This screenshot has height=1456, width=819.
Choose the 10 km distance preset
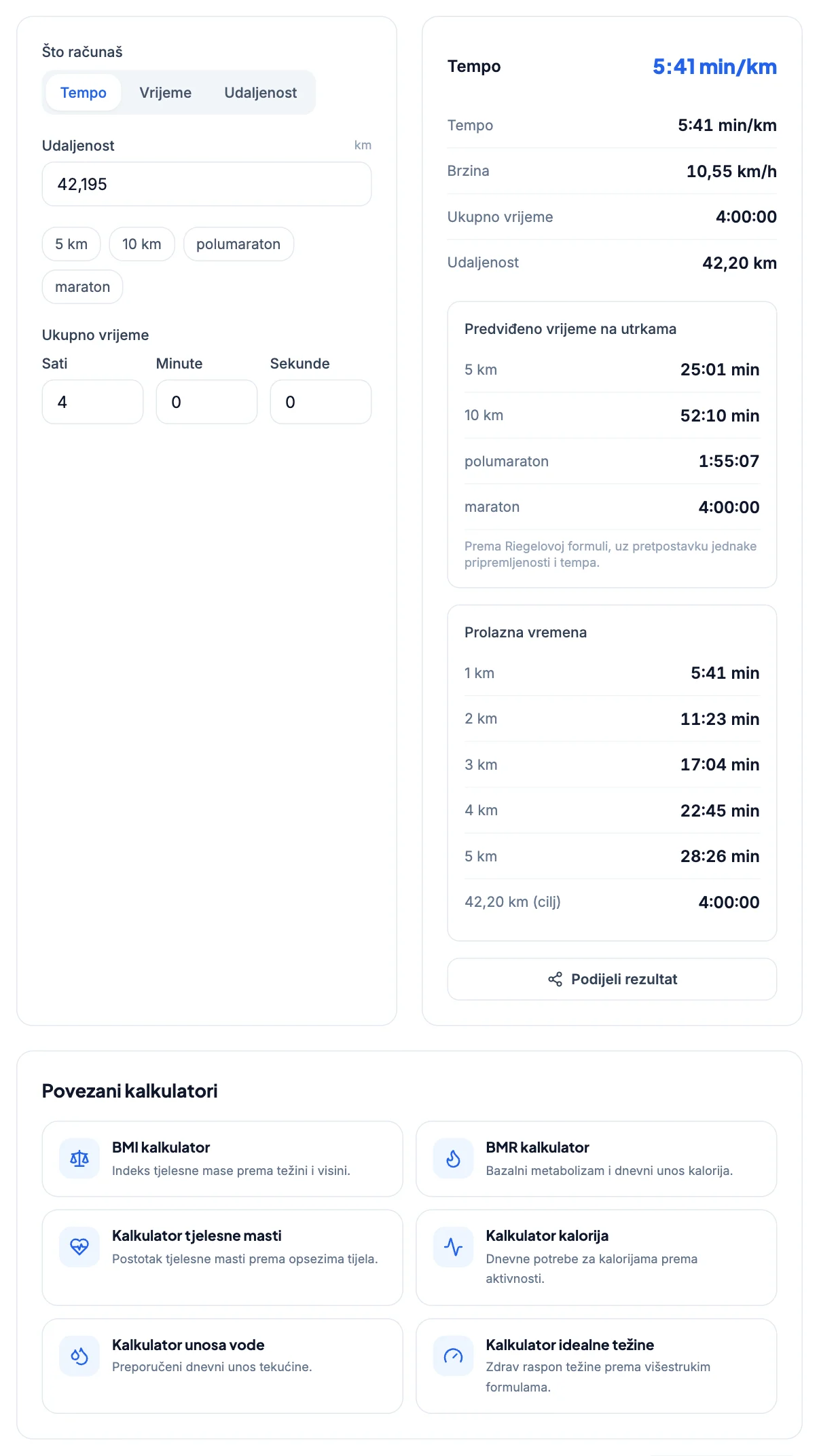[x=142, y=244]
